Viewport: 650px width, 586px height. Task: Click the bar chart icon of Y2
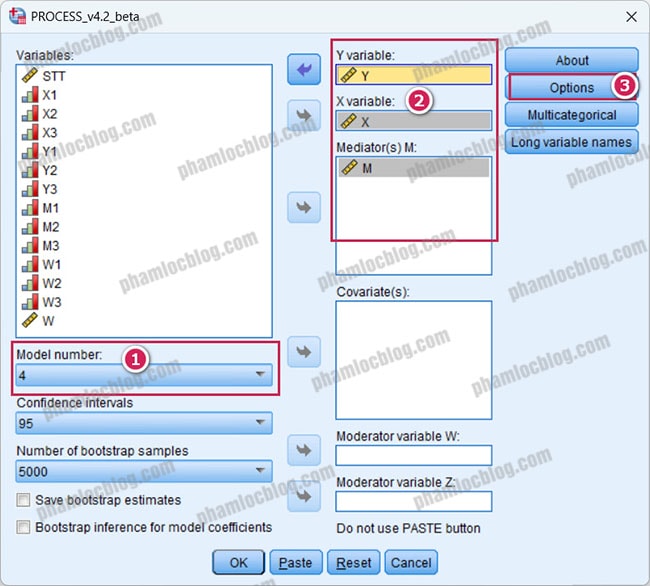click(x=30, y=170)
